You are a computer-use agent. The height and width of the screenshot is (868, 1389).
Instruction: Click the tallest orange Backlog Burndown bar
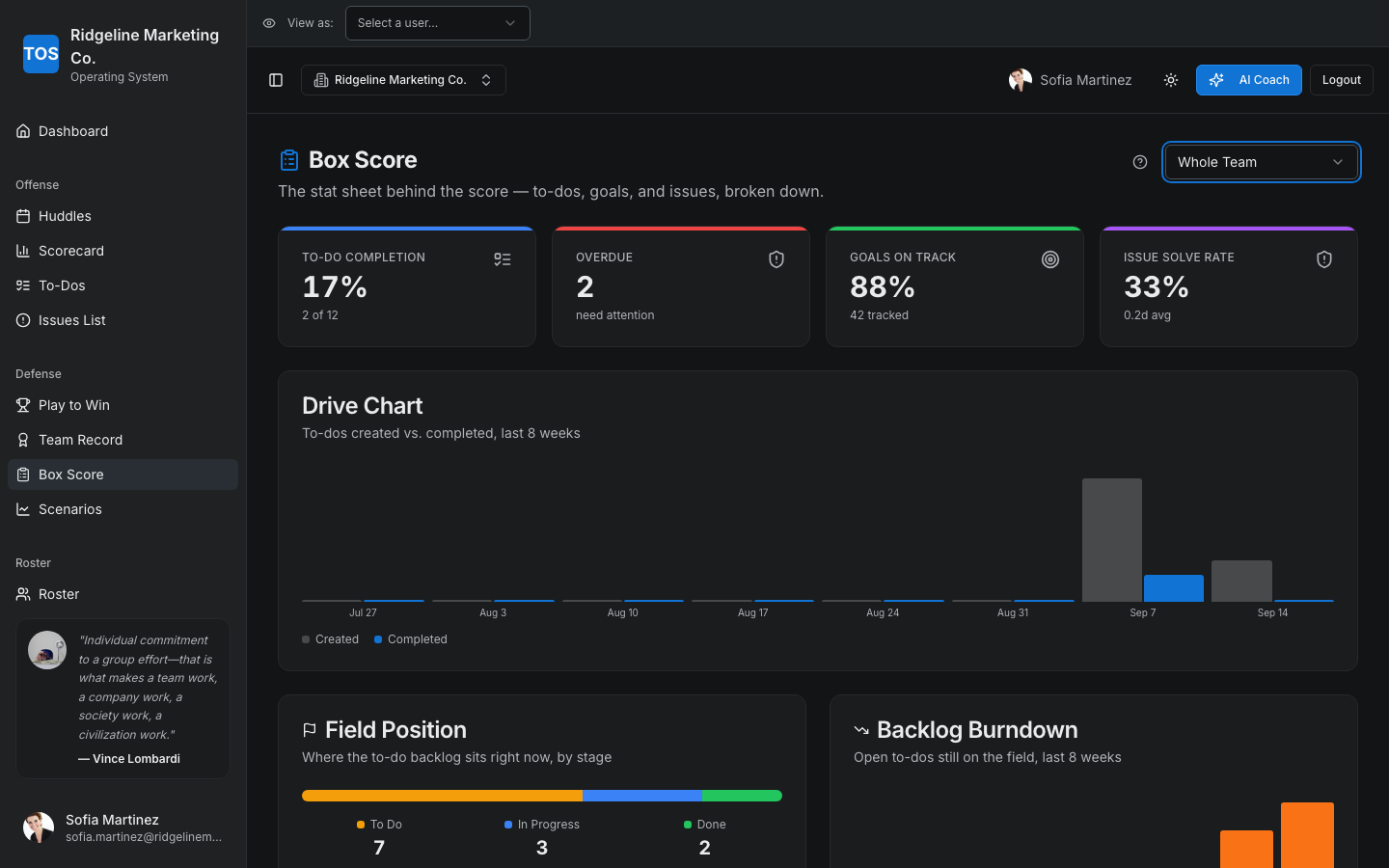(1307, 835)
